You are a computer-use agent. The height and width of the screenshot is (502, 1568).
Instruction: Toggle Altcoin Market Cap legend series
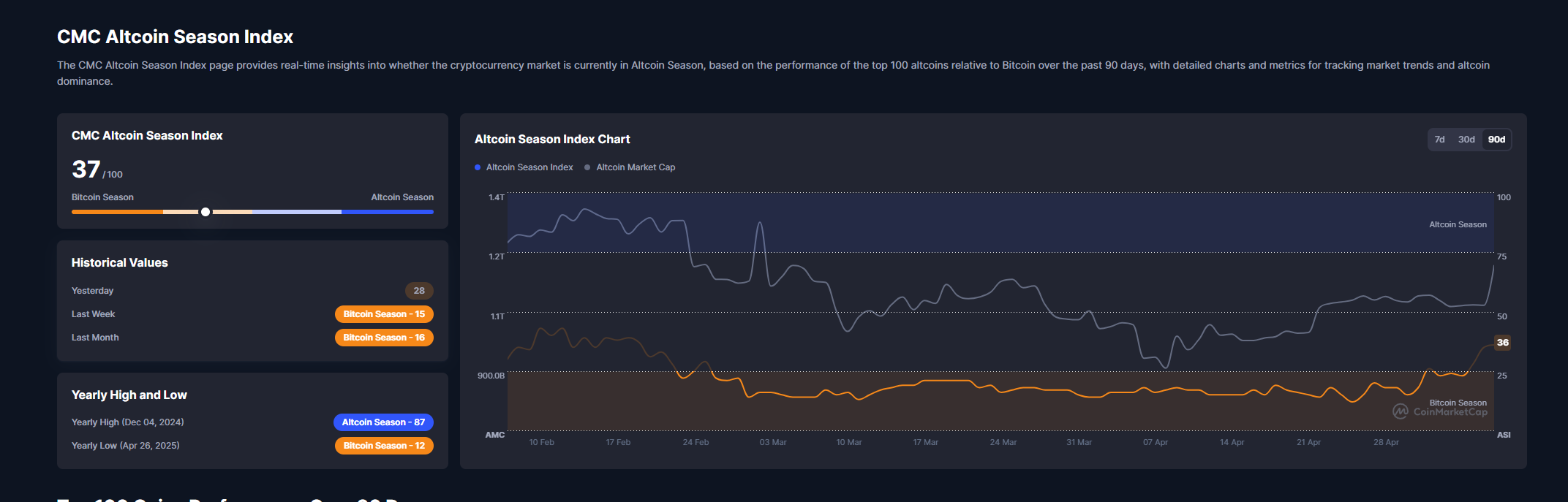pos(630,167)
